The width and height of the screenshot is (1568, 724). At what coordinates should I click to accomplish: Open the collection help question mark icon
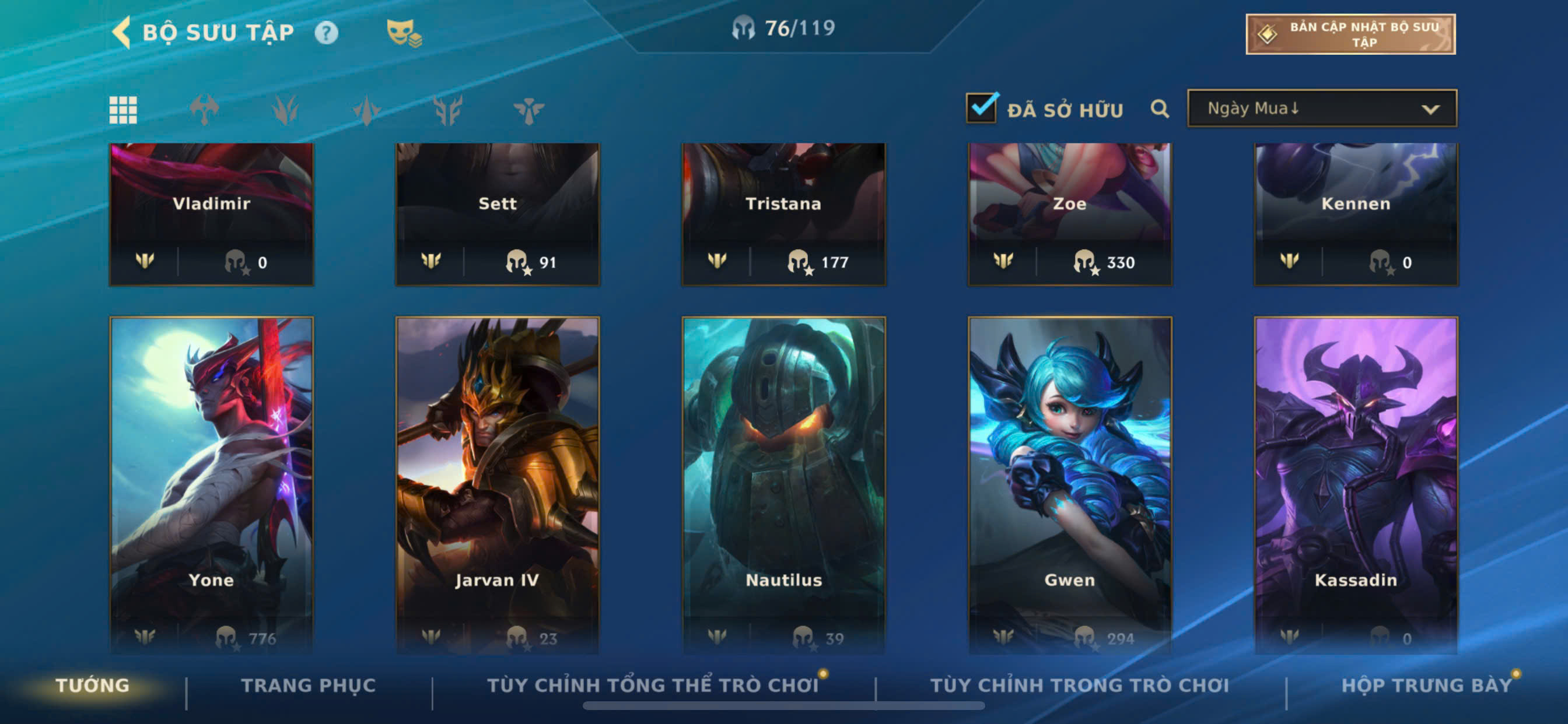pyautogui.click(x=326, y=32)
